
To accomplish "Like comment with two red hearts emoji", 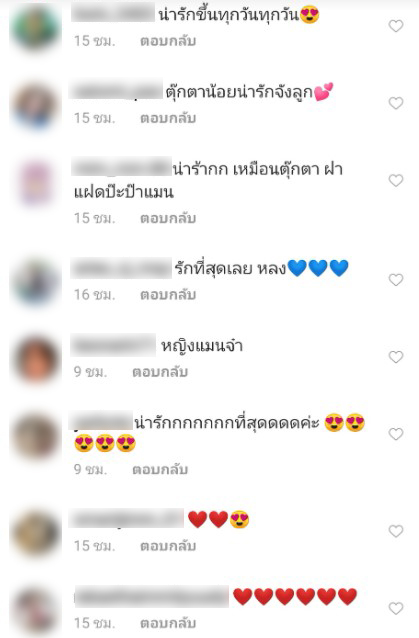I will point(396,531).
